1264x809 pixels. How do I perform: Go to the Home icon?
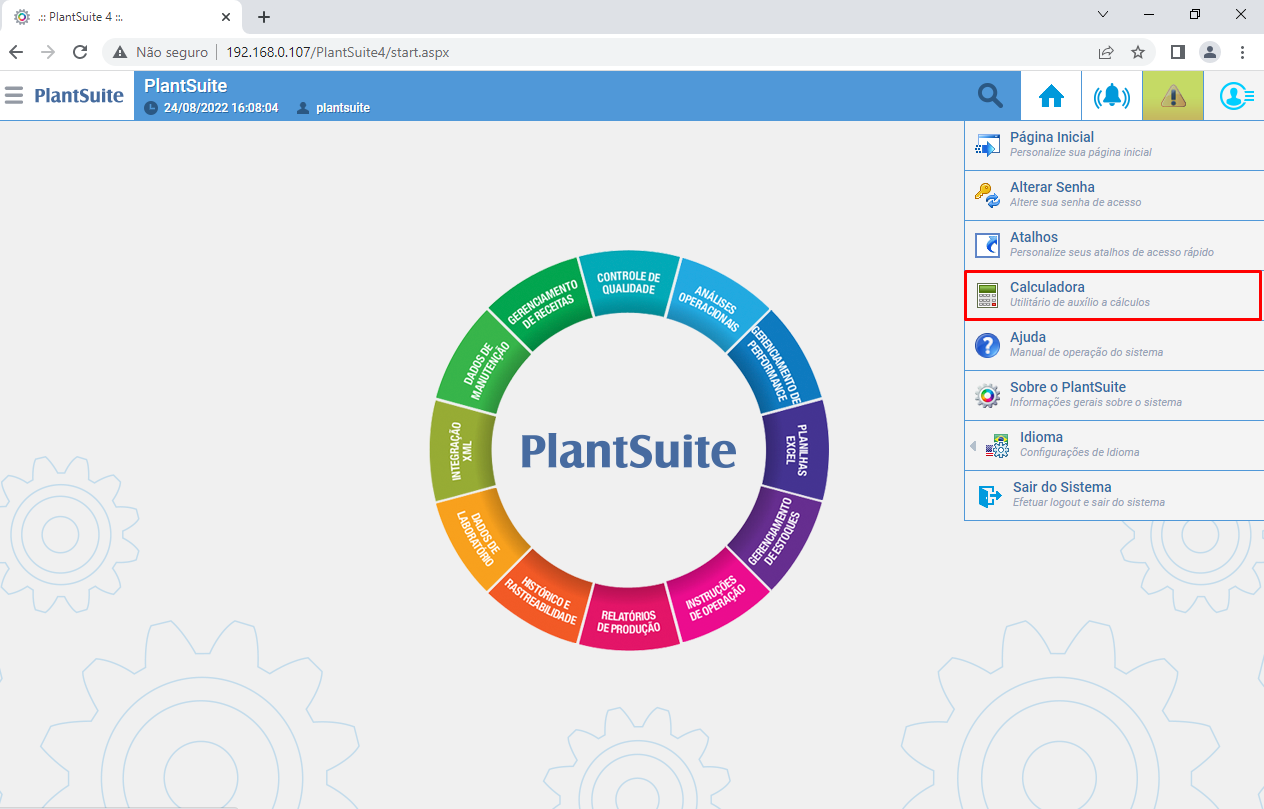1051,96
